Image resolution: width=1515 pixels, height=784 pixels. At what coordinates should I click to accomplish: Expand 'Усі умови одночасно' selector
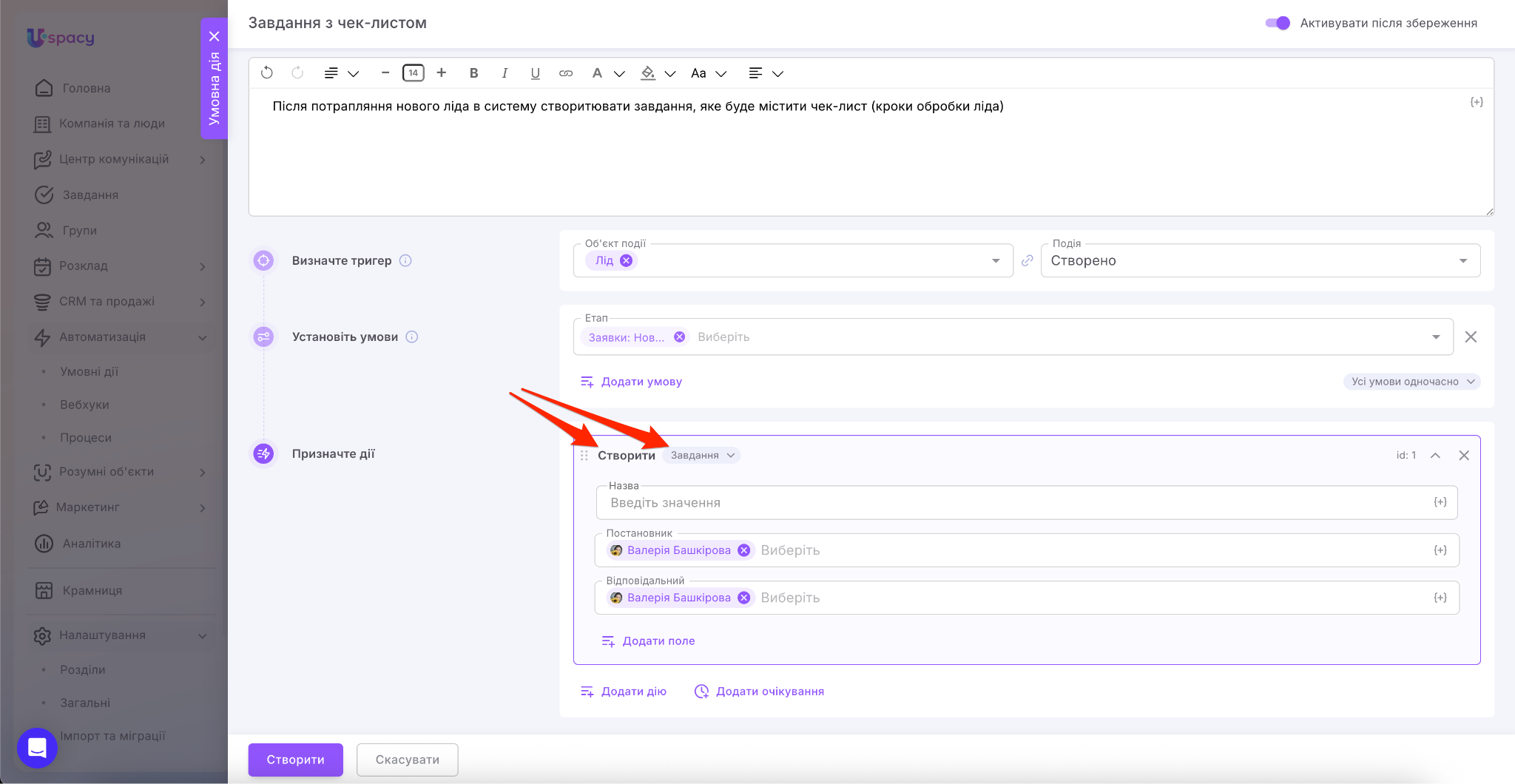[x=1411, y=382]
